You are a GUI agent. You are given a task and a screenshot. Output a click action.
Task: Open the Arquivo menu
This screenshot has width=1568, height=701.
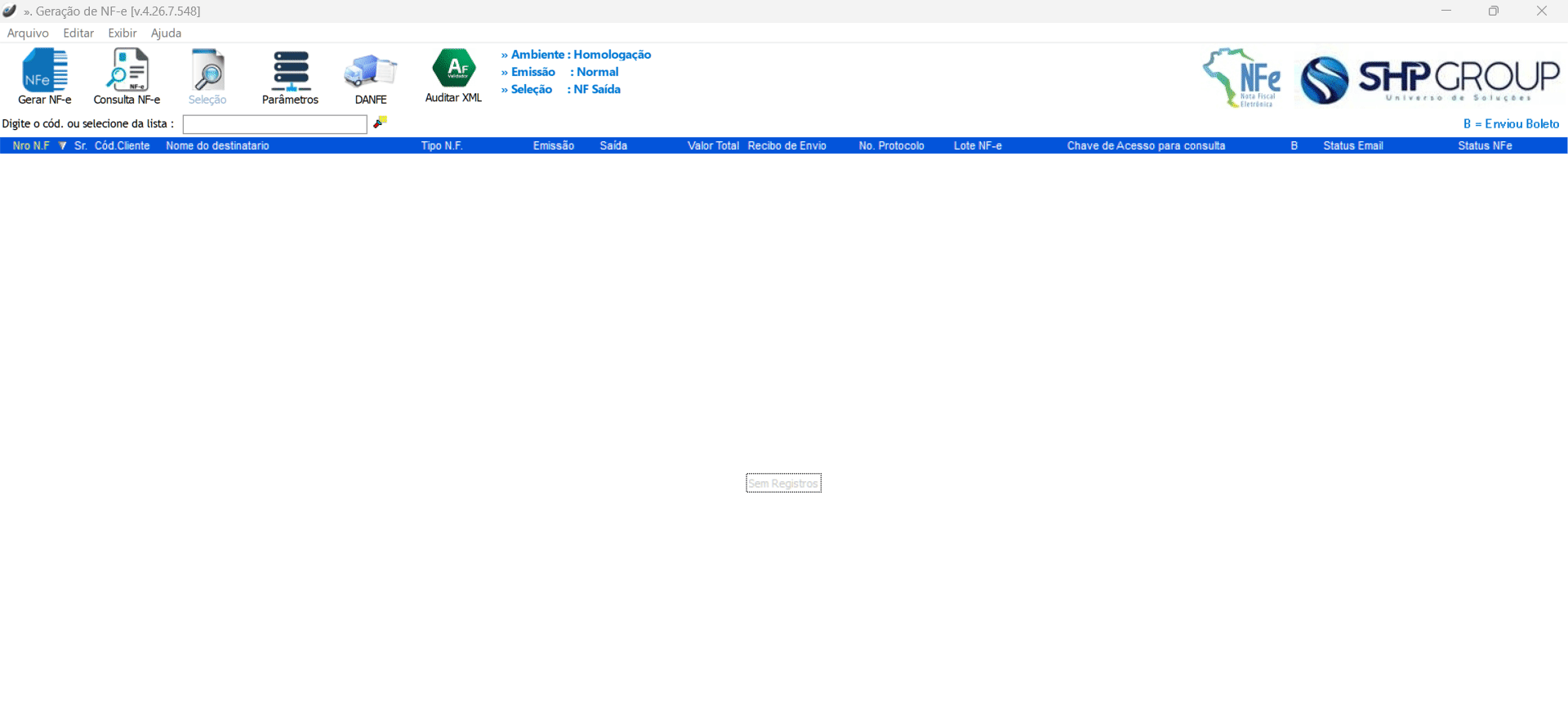pyautogui.click(x=28, y=33)
